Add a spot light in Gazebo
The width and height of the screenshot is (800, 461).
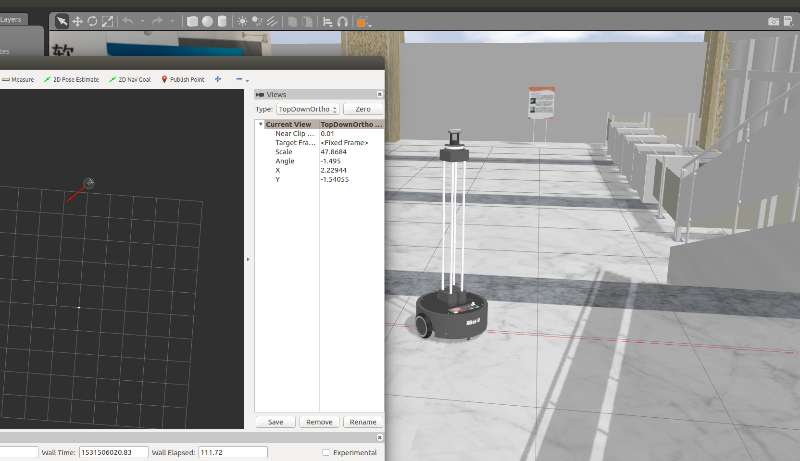257,21
